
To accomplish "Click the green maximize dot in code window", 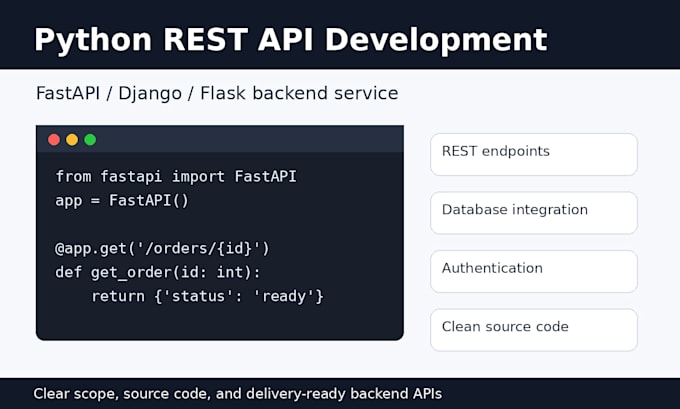I will tap(90, 140).
